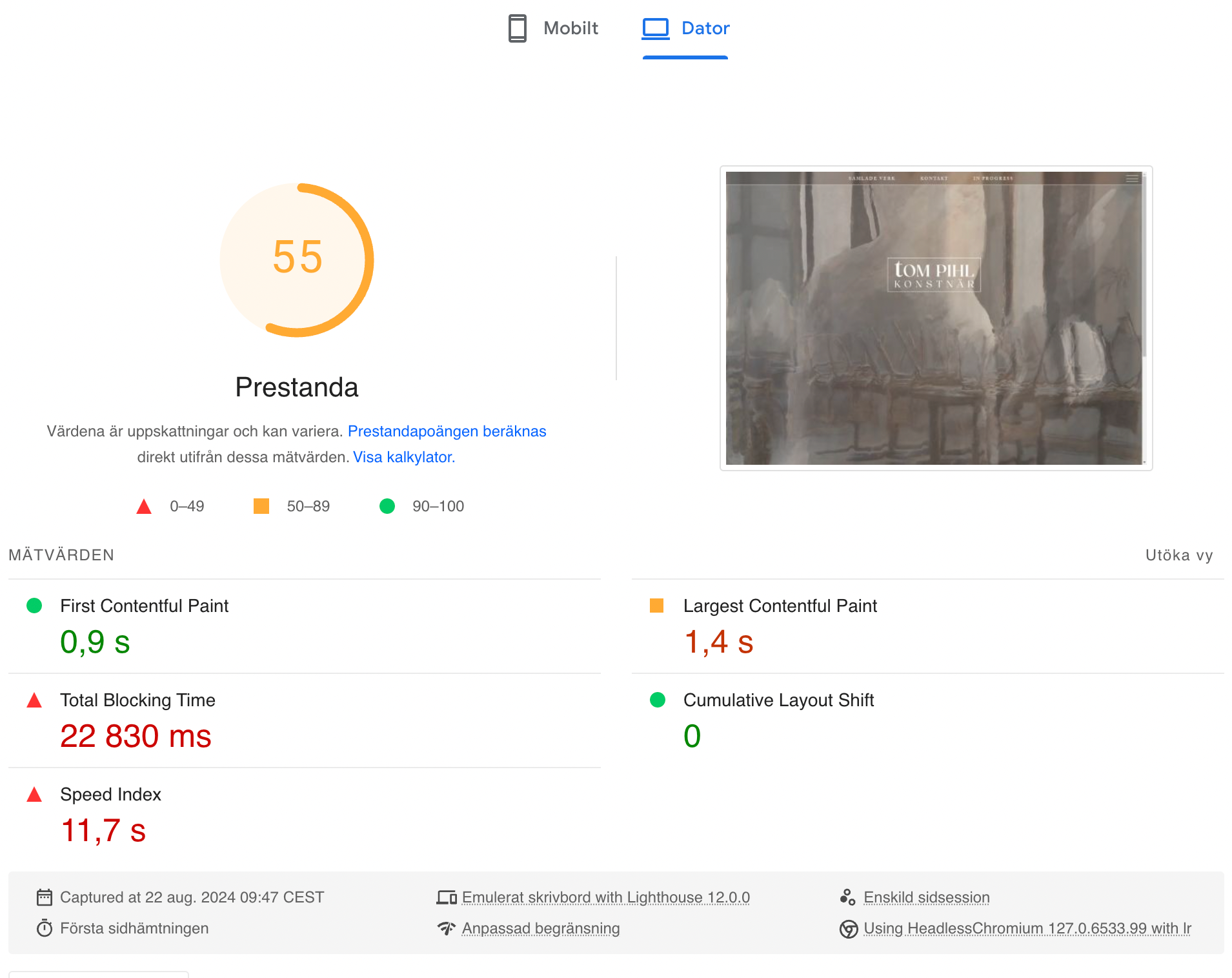Open Anpassad begränsning details
The image size is (1232, 978).
coord(540,928)
